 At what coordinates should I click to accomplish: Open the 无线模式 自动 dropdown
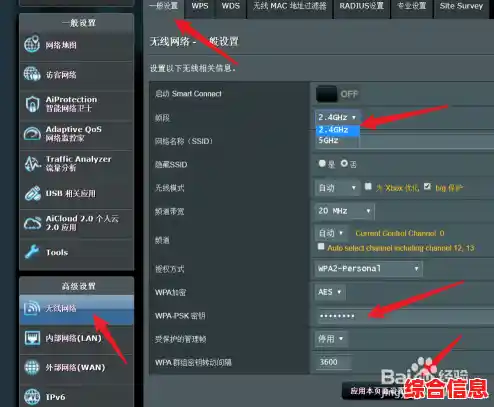pyautogui.click(x=338, y=188)
